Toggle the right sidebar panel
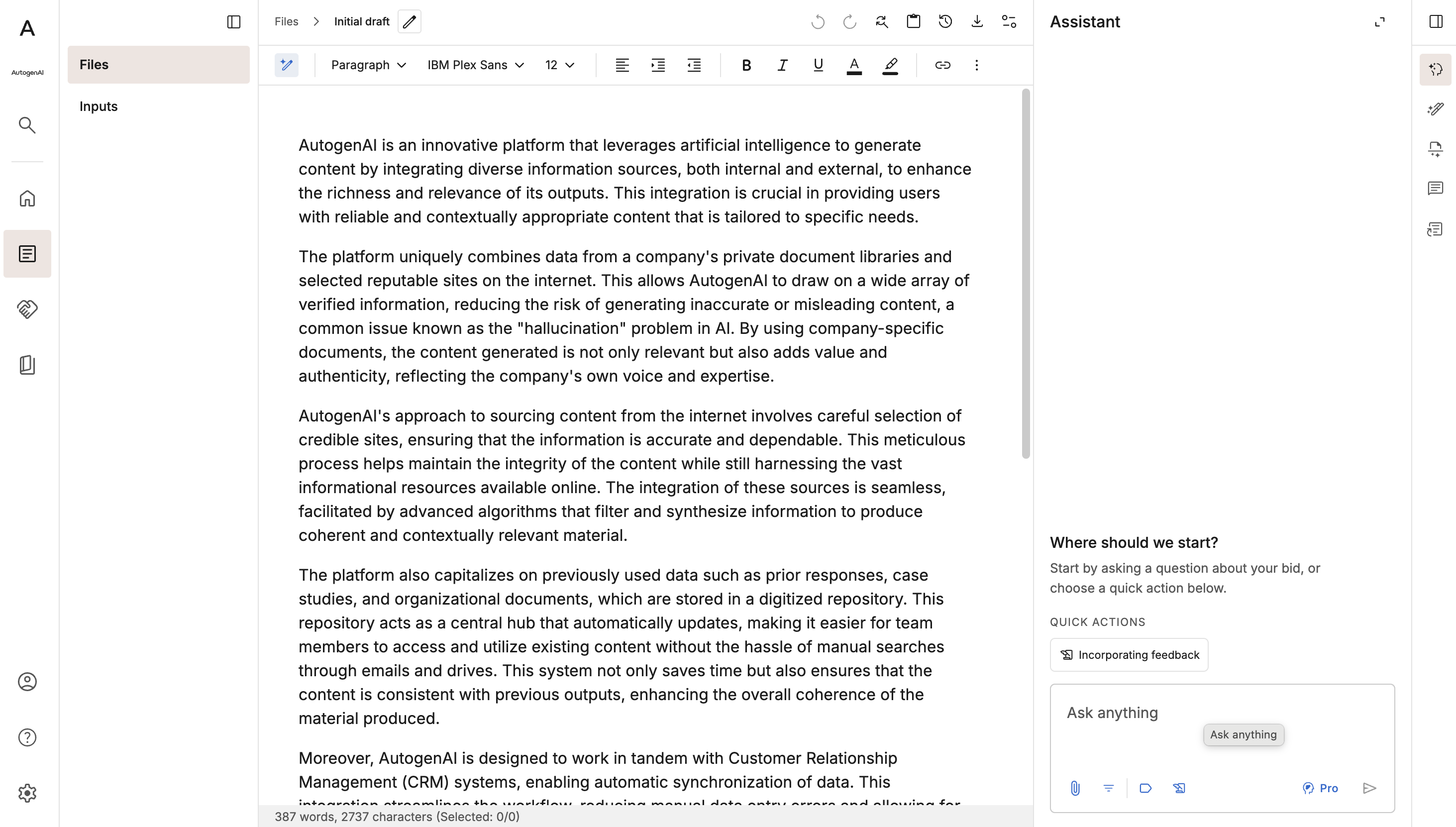Screen dimensions: 1456x827 coord(1436,21)
